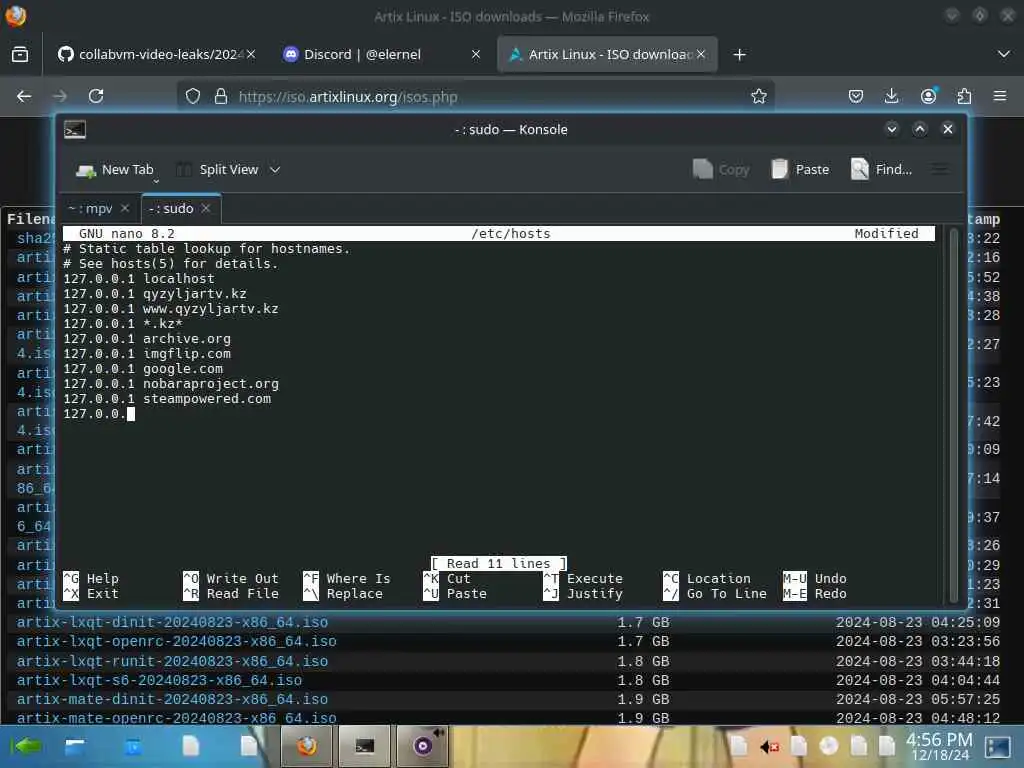Click the muted volume tray icon
The height and width of the screenshot is (768, 1024).
tap(769, 746)
